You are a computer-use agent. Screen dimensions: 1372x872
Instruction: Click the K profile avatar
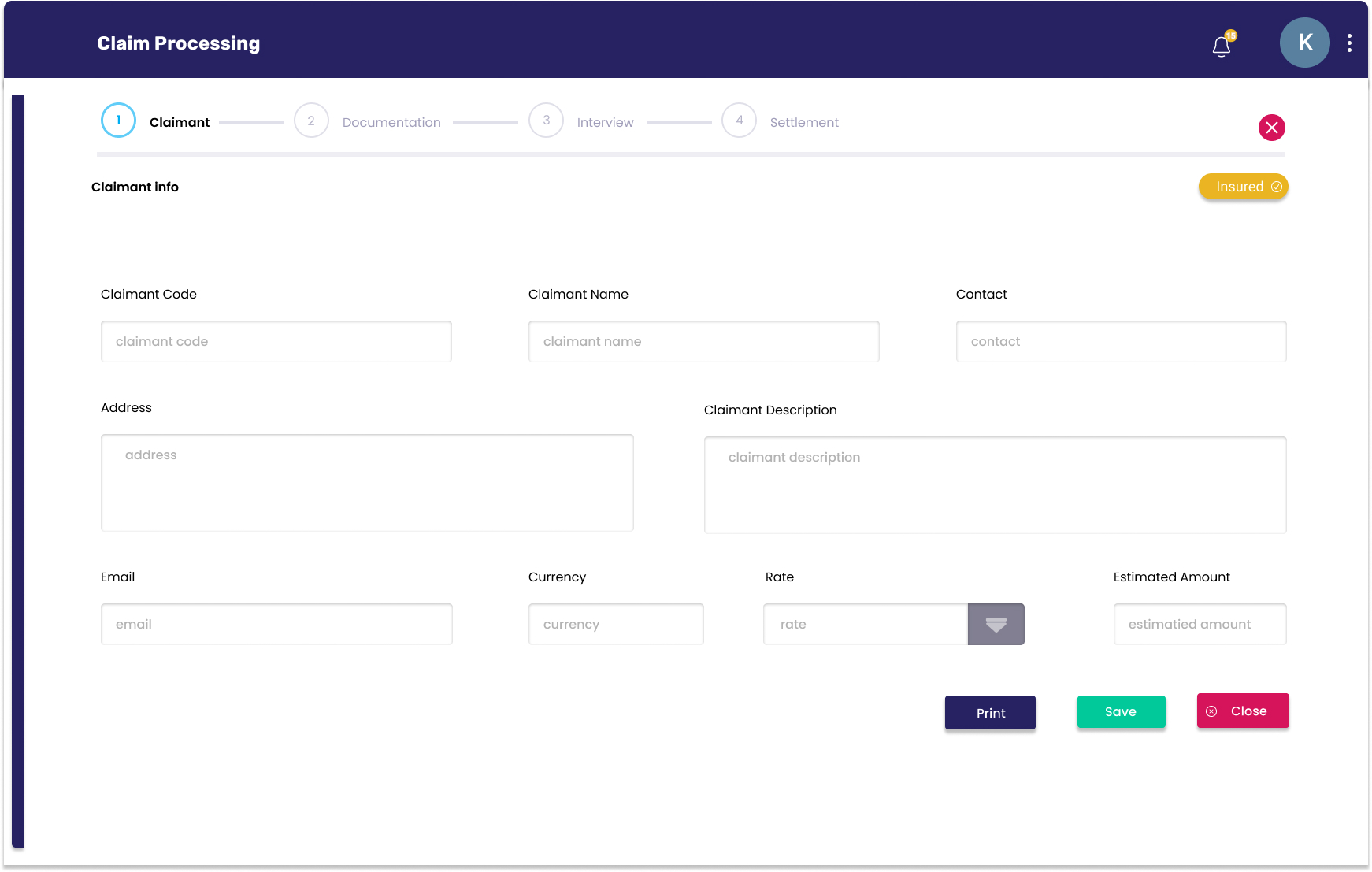point(1304,43)
